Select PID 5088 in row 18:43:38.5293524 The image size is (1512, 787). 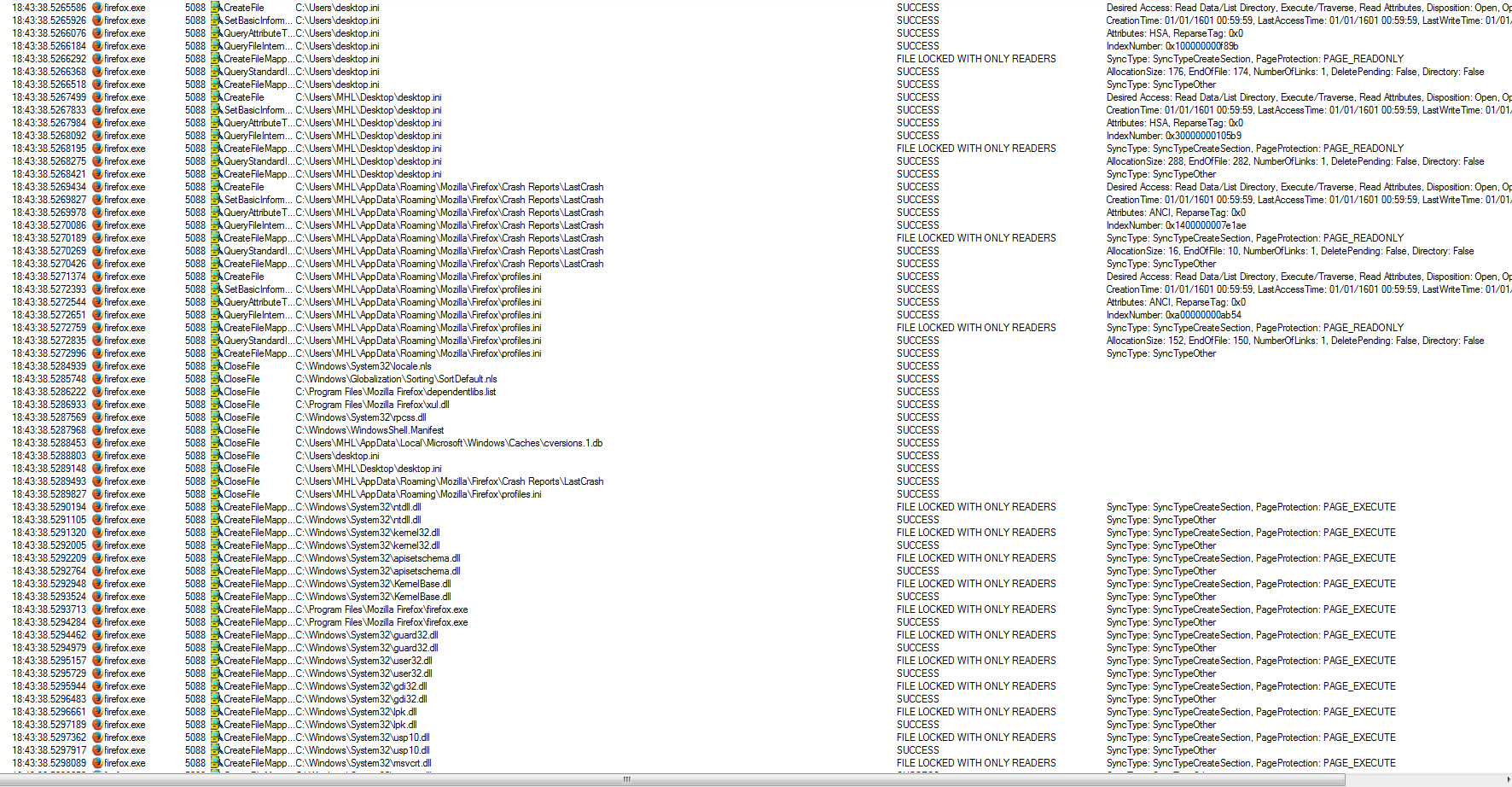(x=195, y=597)
